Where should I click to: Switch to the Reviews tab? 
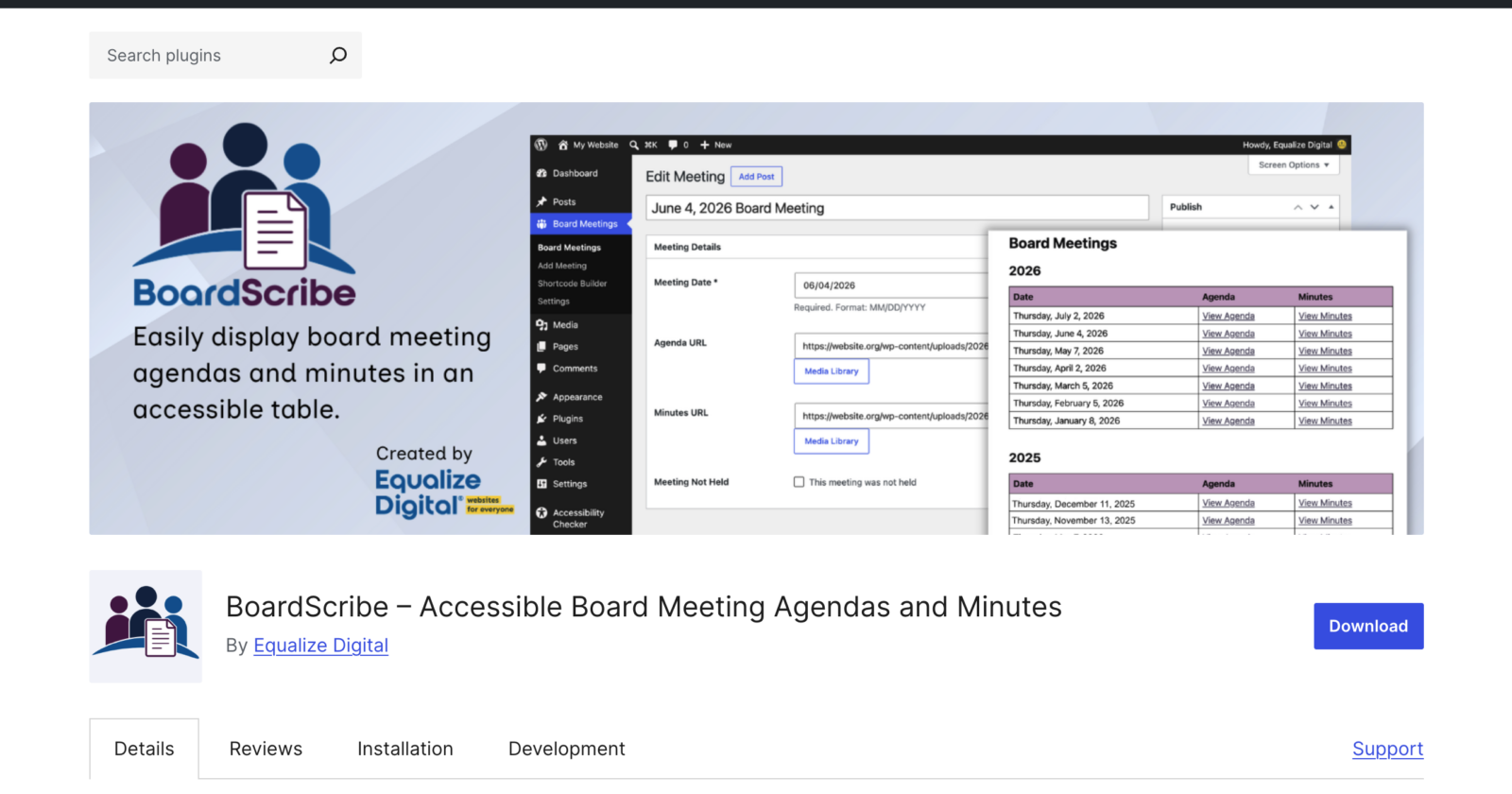[266, 749]
